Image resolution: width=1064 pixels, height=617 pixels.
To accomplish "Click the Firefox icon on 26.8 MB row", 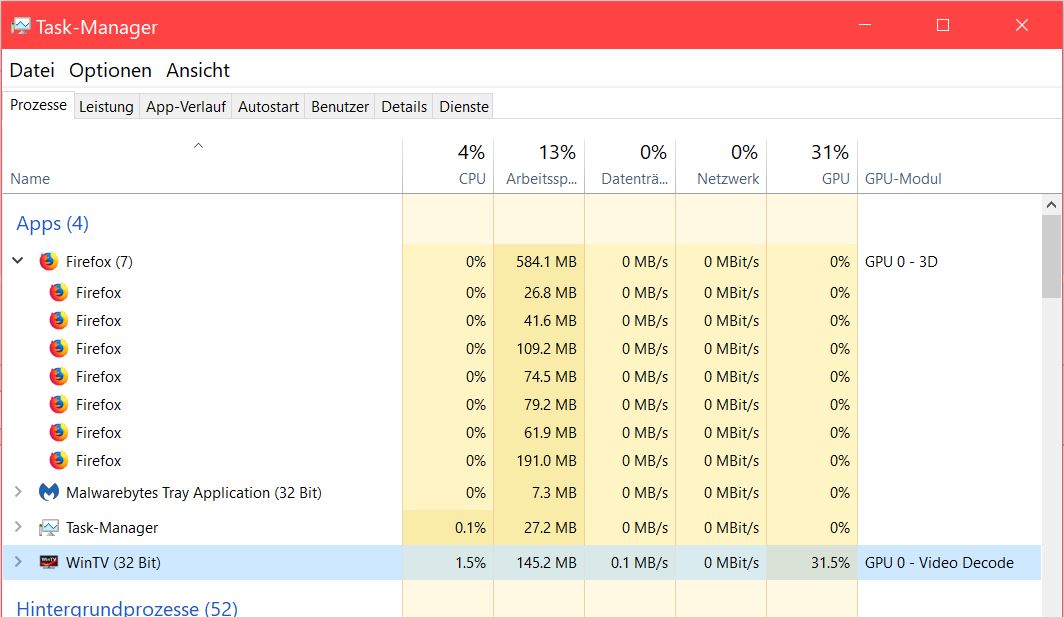I will tap(59, 293).
